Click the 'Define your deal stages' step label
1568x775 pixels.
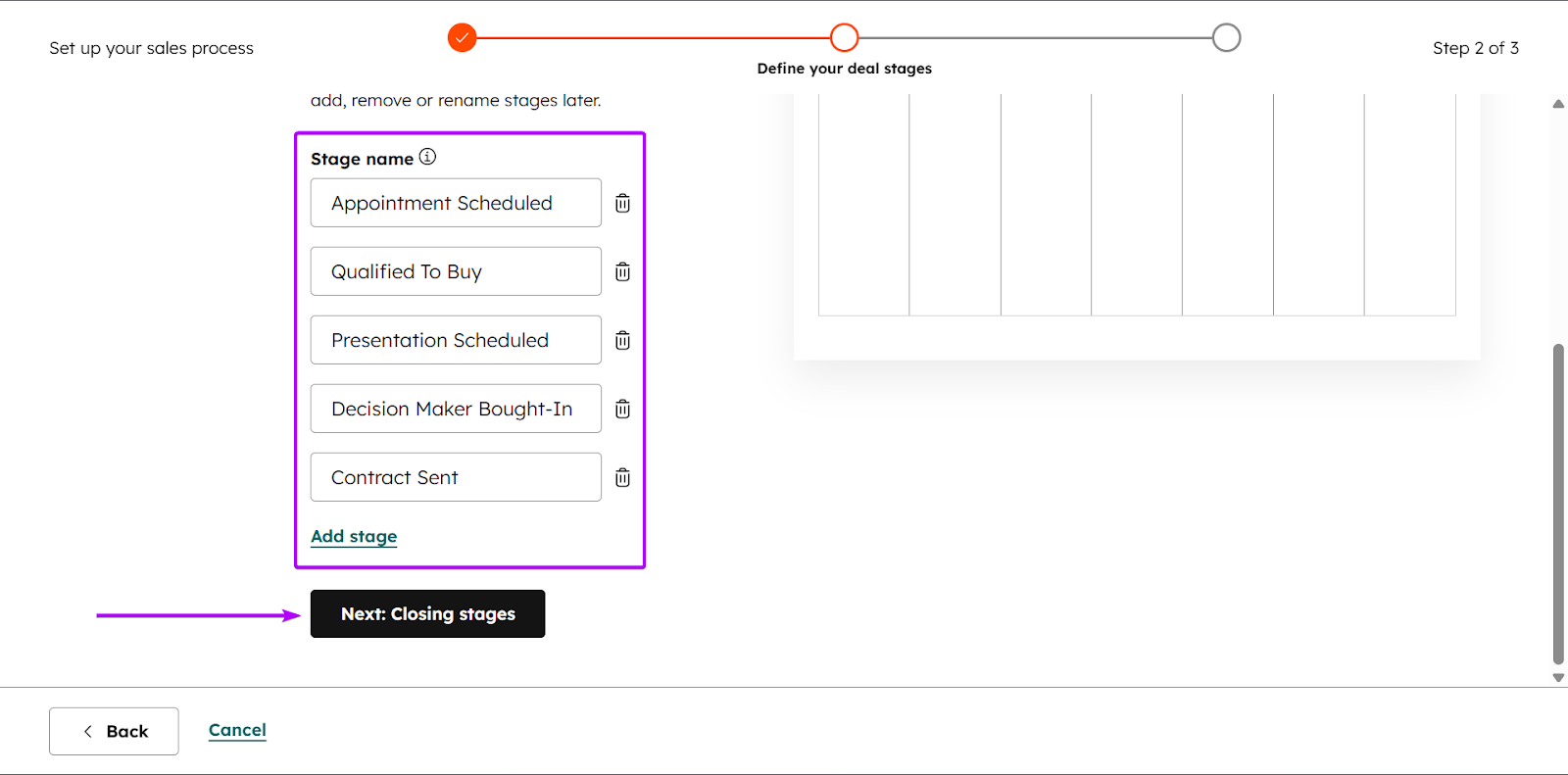(845, 69)
